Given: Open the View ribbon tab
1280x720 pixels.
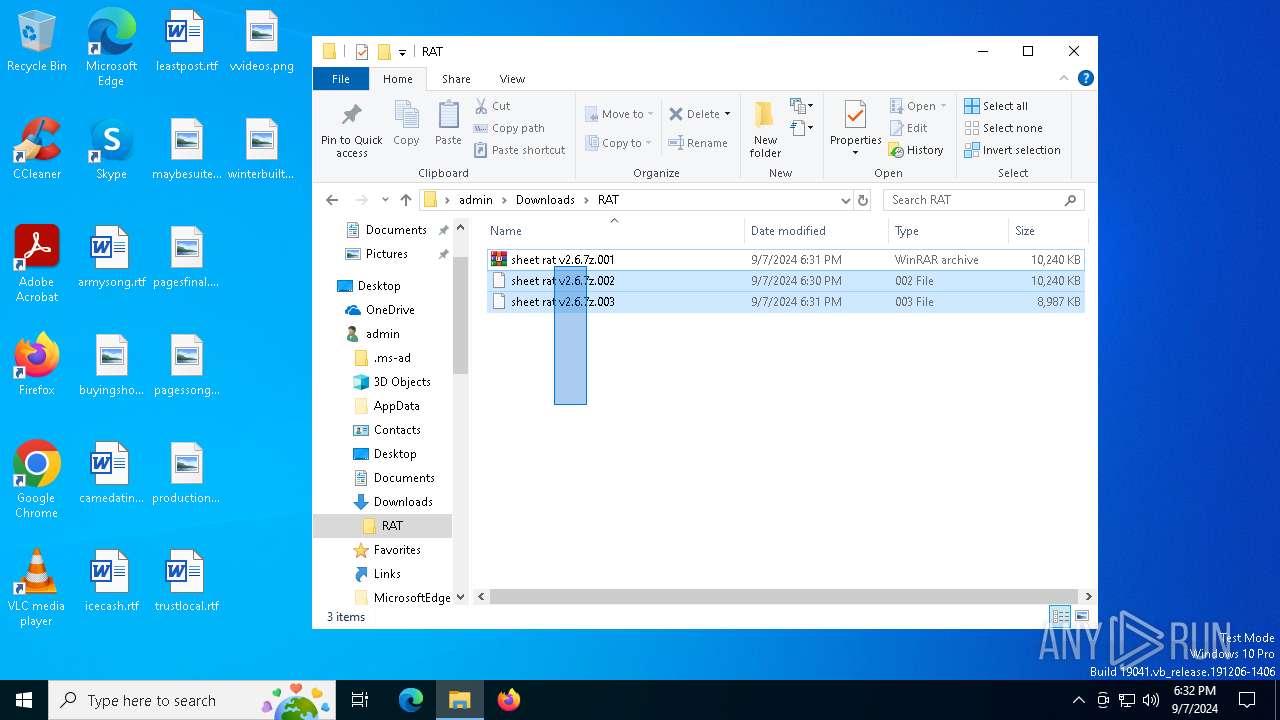Looking at the screenshot, I should click(x=512, y=79).
